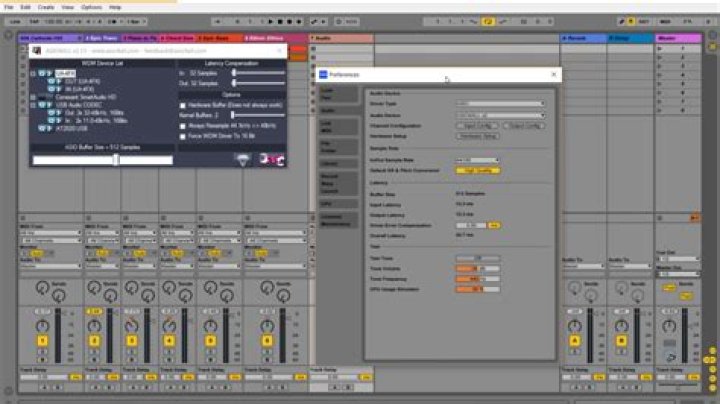Image resolution: width=720 pixels, height=404 pixels.
Task: Open the Audio Device dropdown
Action: coord(501,115)
